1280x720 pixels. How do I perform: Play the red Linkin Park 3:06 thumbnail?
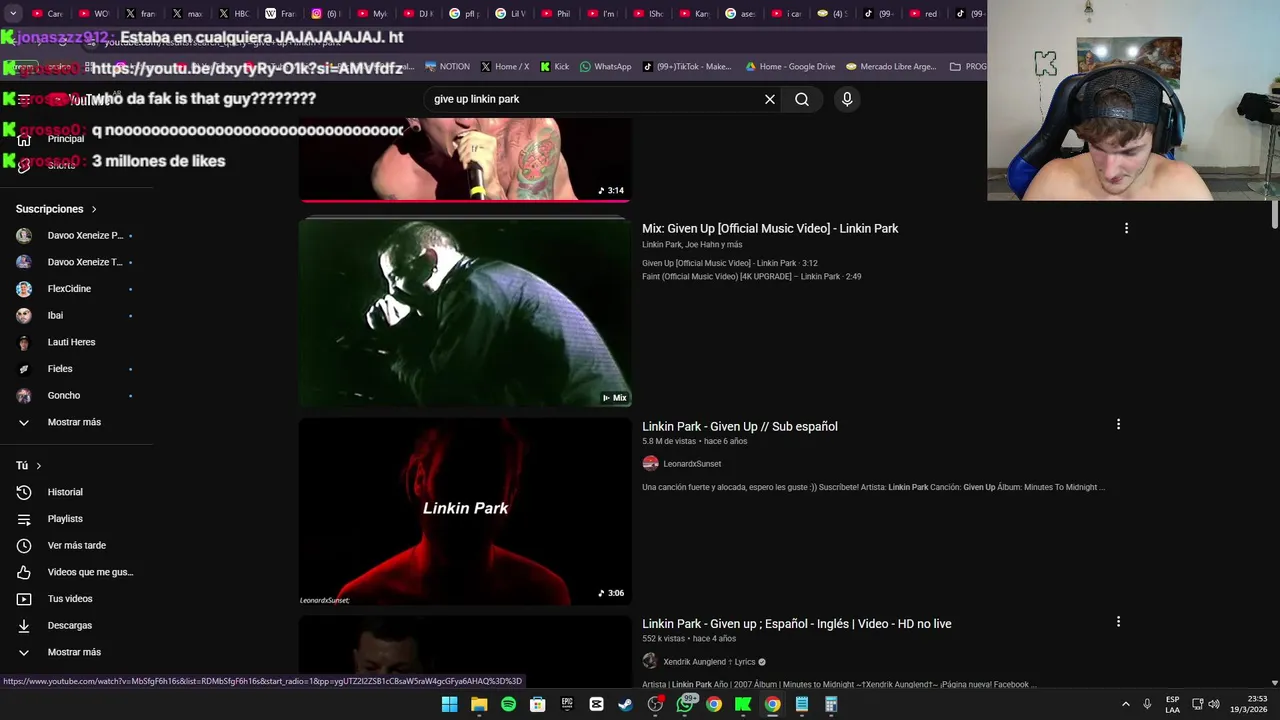tap(465, 511)
